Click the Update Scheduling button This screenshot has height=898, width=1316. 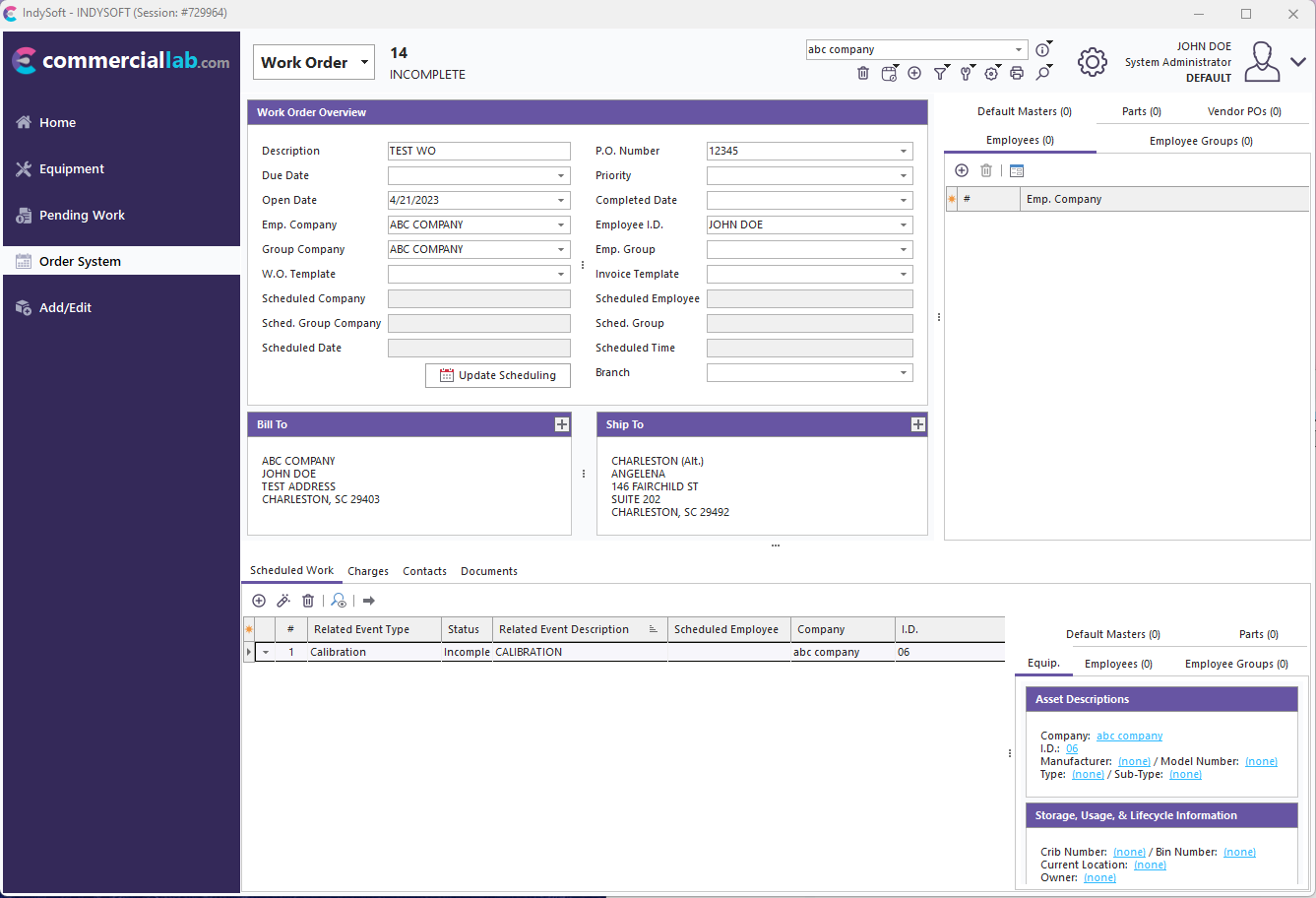click(498, 375)
